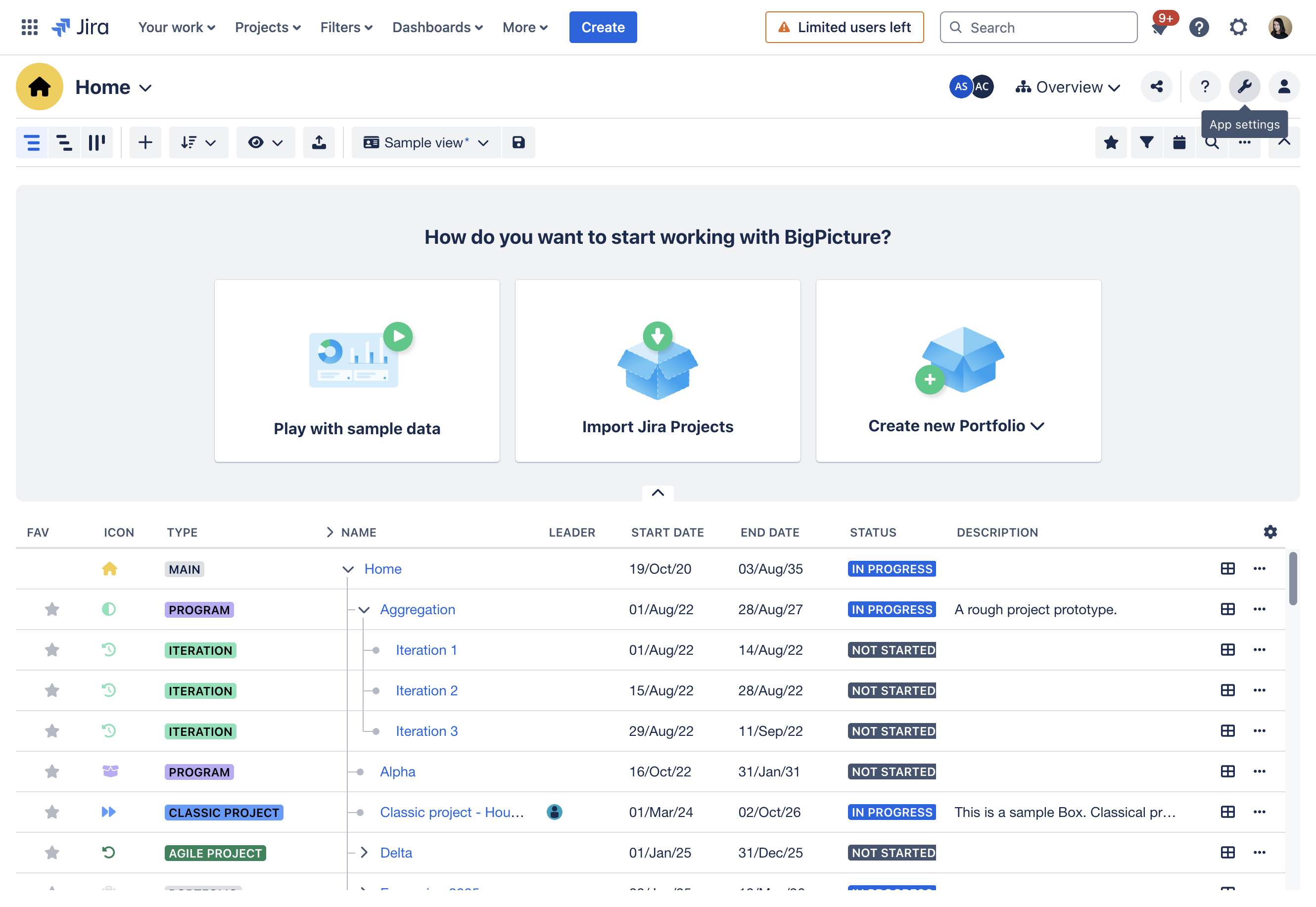1316x907 pixels.
Task: Click the share icon in the header
Action: [x=1156, y=87]
